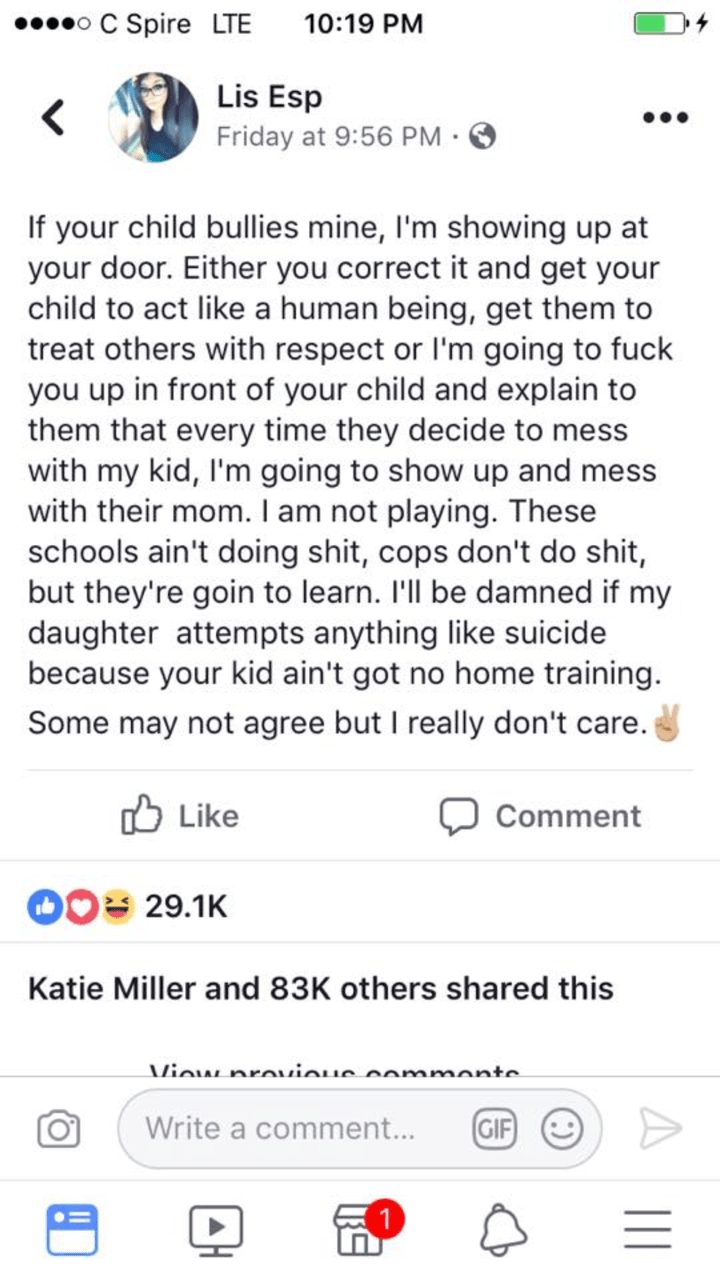Tap the love heart reaction icon
This screenshot has width=720, height=1280.
tap(81, 907)
